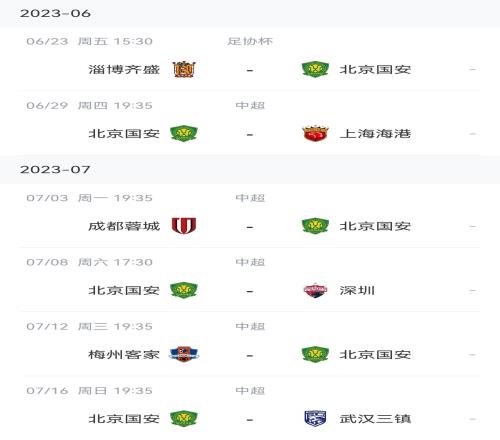The width and height of the screenshot is (500, 440).
Task: Click 北京国安 badge in 07/16 match row
Action: (x=184, y=418)
